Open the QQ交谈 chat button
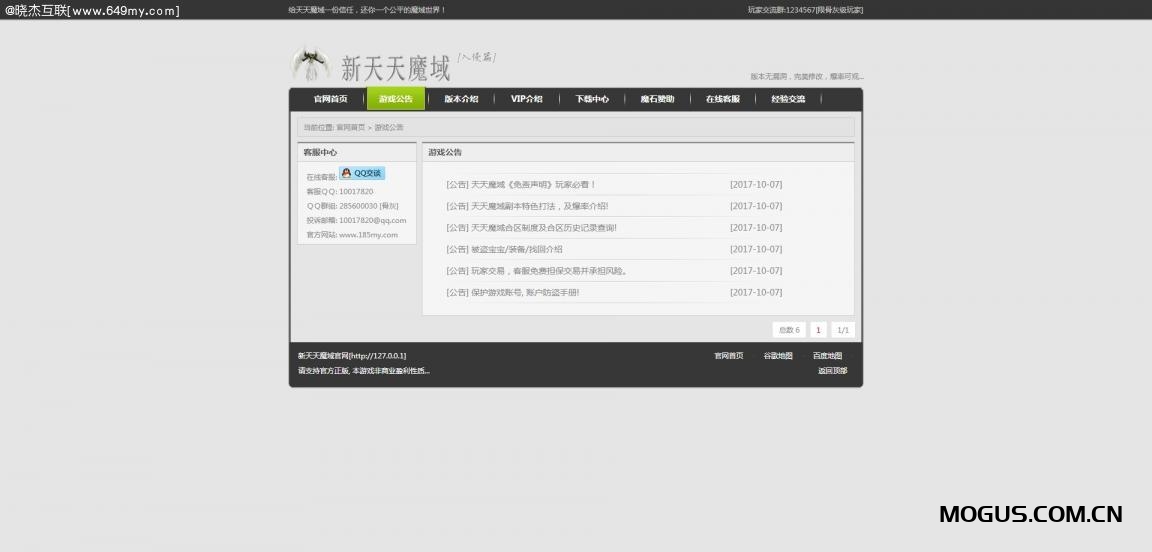 (x=362, y=173)
